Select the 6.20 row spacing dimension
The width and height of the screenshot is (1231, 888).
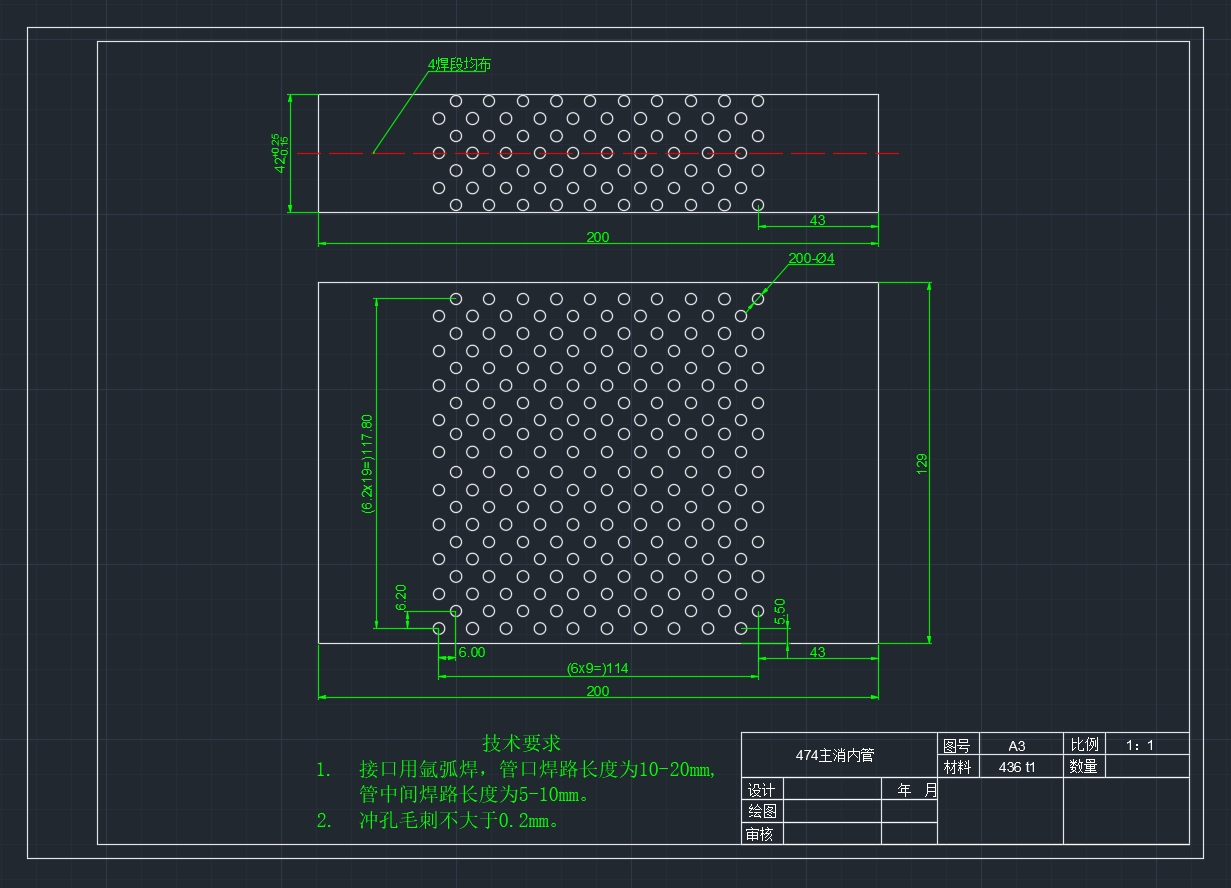coord(401,597)
